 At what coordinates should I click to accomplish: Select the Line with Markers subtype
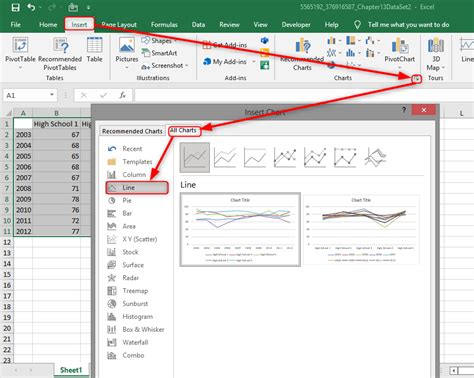coord(285,157)
